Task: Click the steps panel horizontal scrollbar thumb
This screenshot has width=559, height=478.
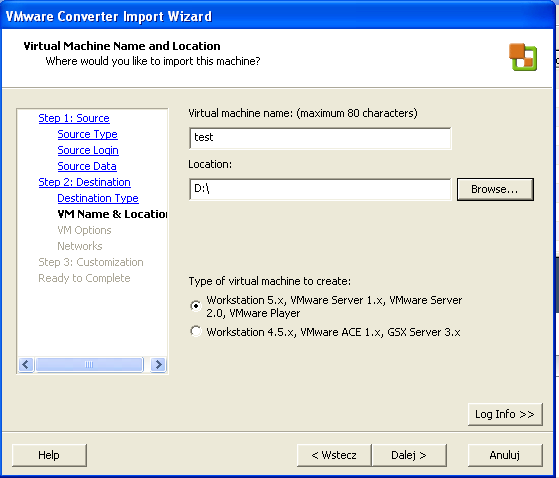Action: 89,364
